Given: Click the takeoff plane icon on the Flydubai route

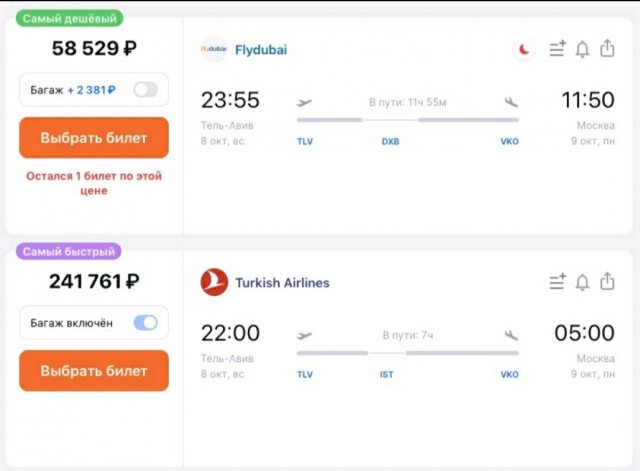Looking at the screenshot, I should pos(305,102).
